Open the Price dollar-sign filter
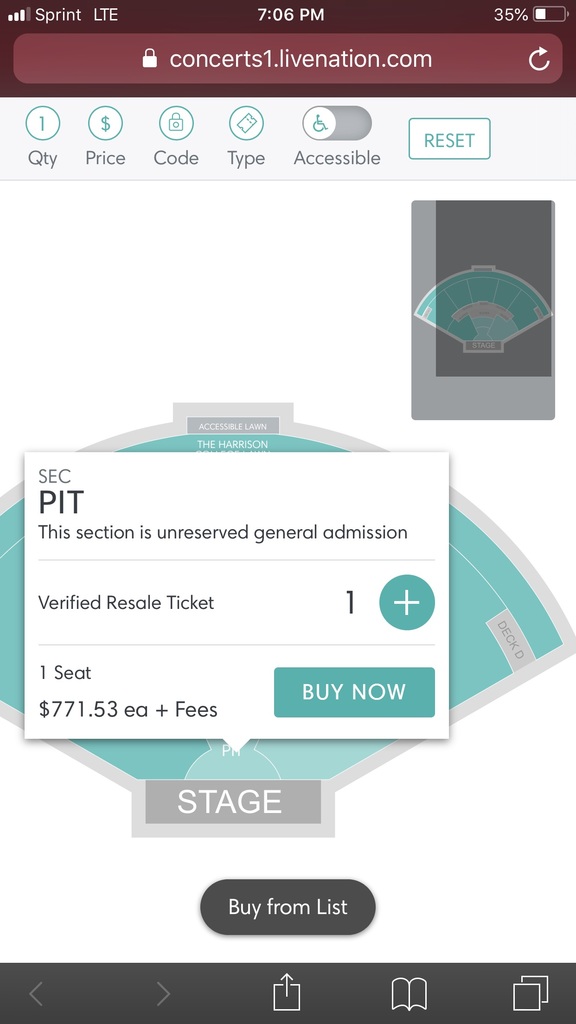This screenshot has height=1024, width=576. coord(105,123)
